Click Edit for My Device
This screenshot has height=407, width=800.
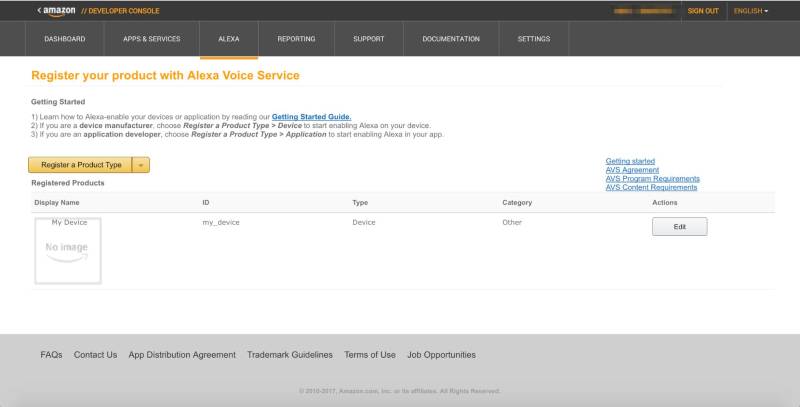click(680, 226)
